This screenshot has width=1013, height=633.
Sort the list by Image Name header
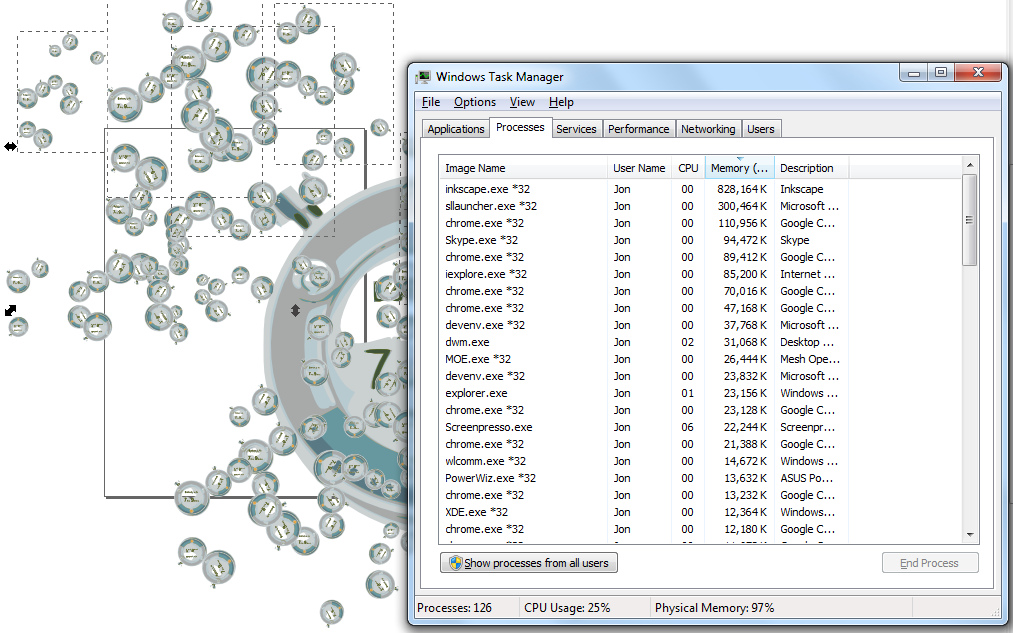[x=475, y=168]
